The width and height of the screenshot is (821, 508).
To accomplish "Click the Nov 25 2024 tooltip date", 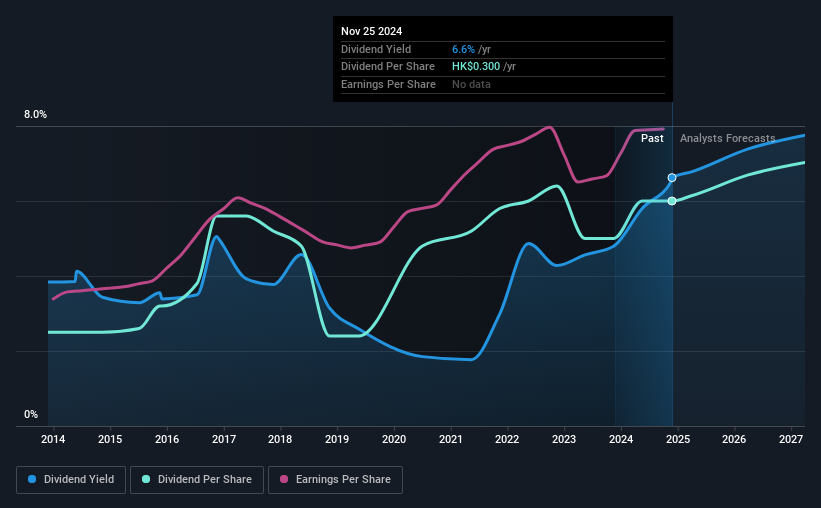I will [x=371, y=31].
